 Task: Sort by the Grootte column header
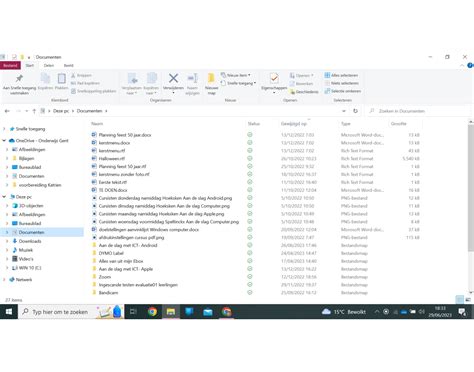pyautogui.click(x=399, y=124)
